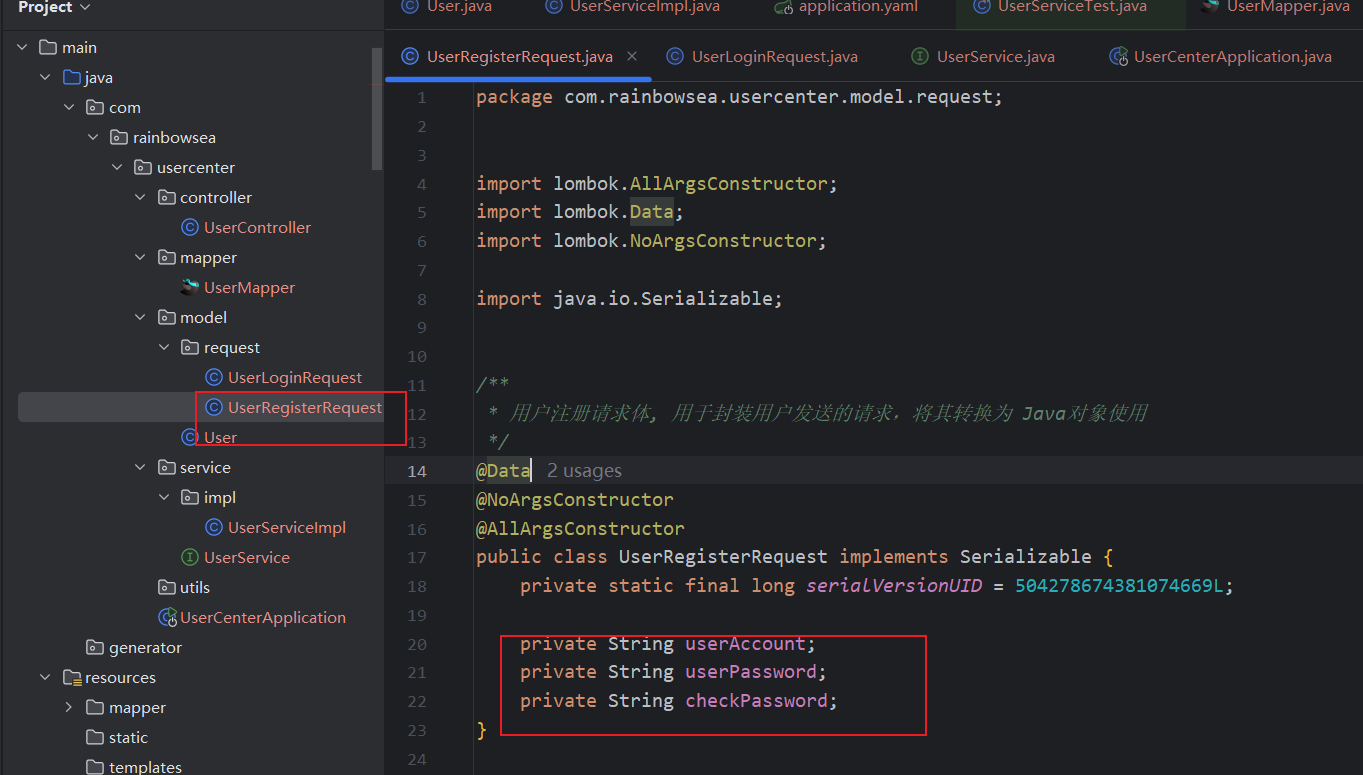
Task: Click the project tree vertical scrollbar
Action: coord(377,110)
